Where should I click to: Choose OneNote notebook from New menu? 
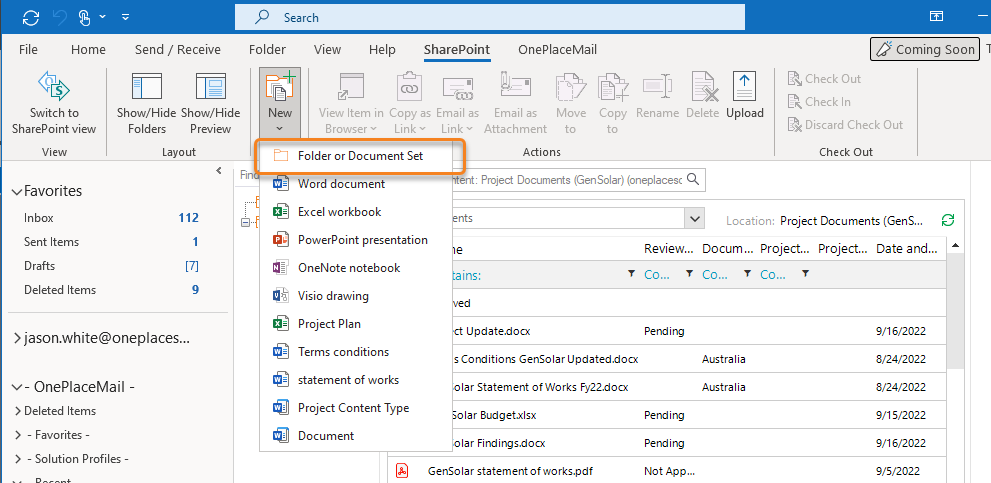[356, 267]
